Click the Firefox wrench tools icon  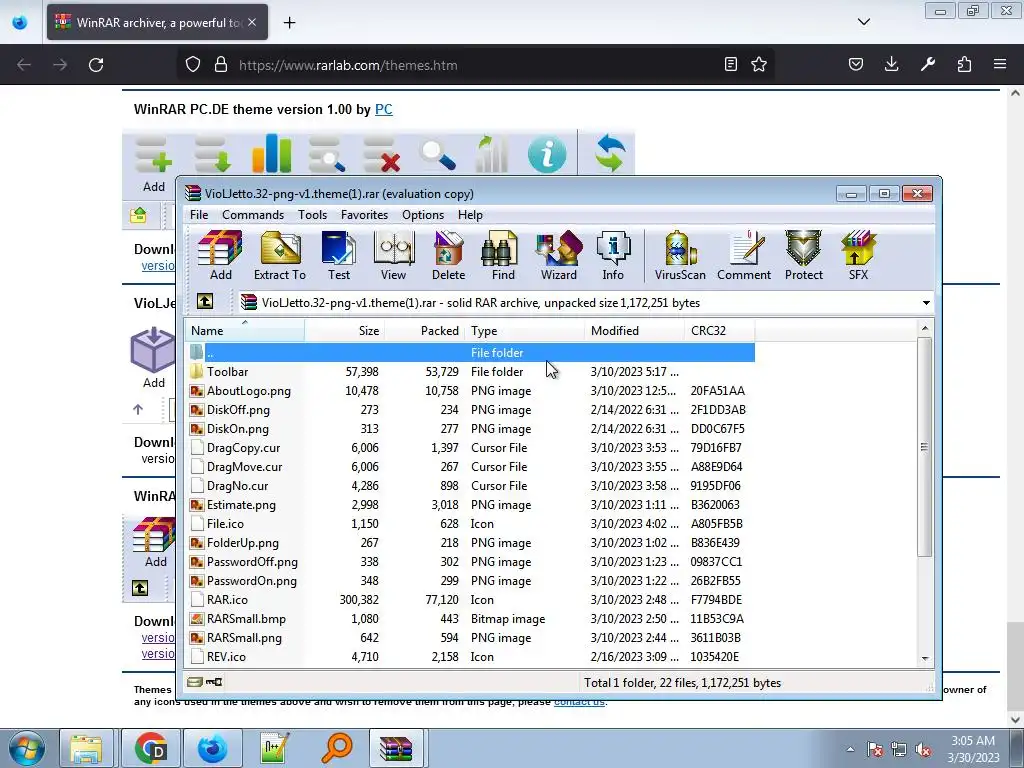(x=928, y=64)
